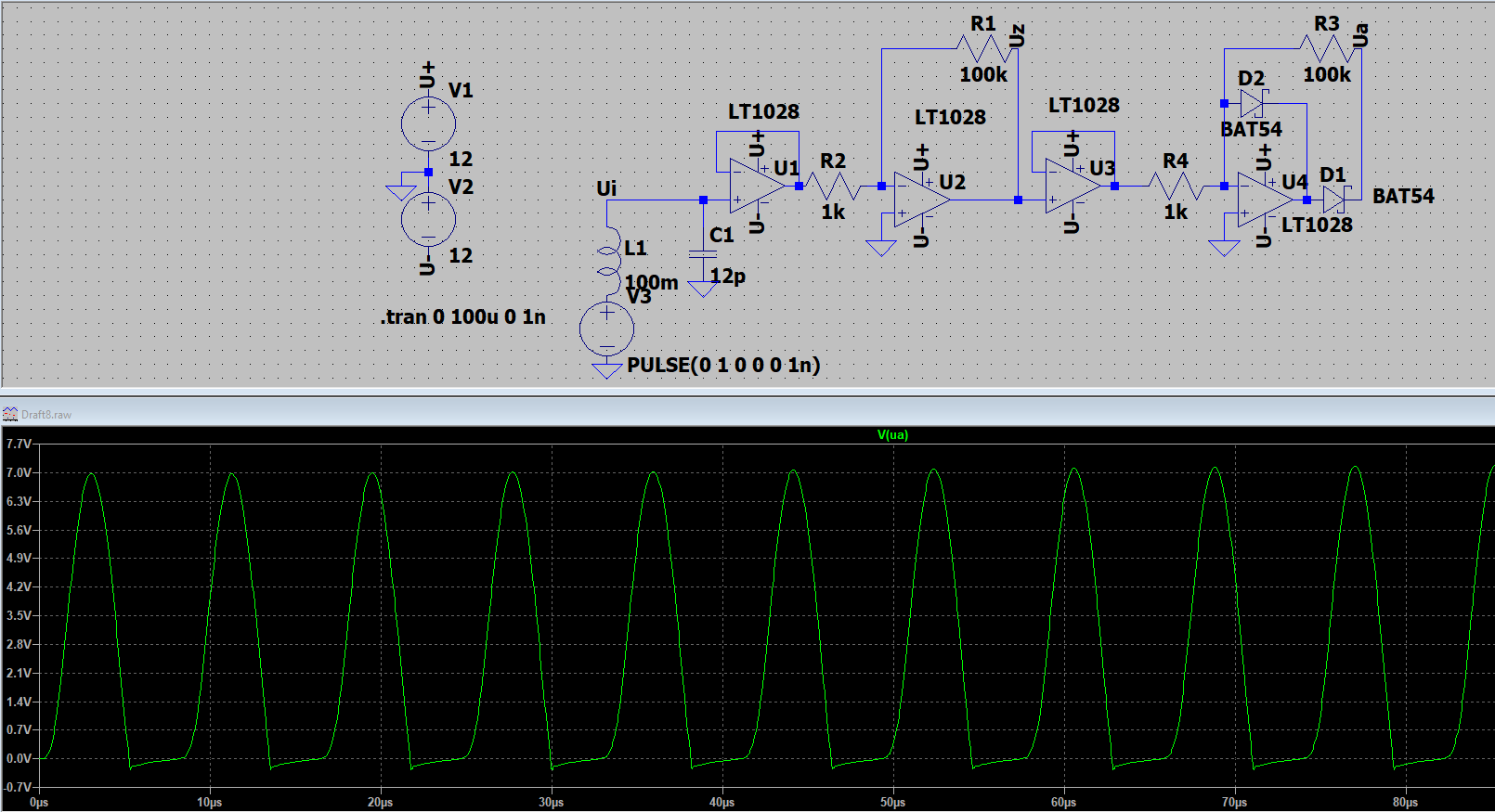Click the .tran 0 100u 0 1n directive
Image resolution: width=1495 pixels, height=812 pixels.
(462, 317)
